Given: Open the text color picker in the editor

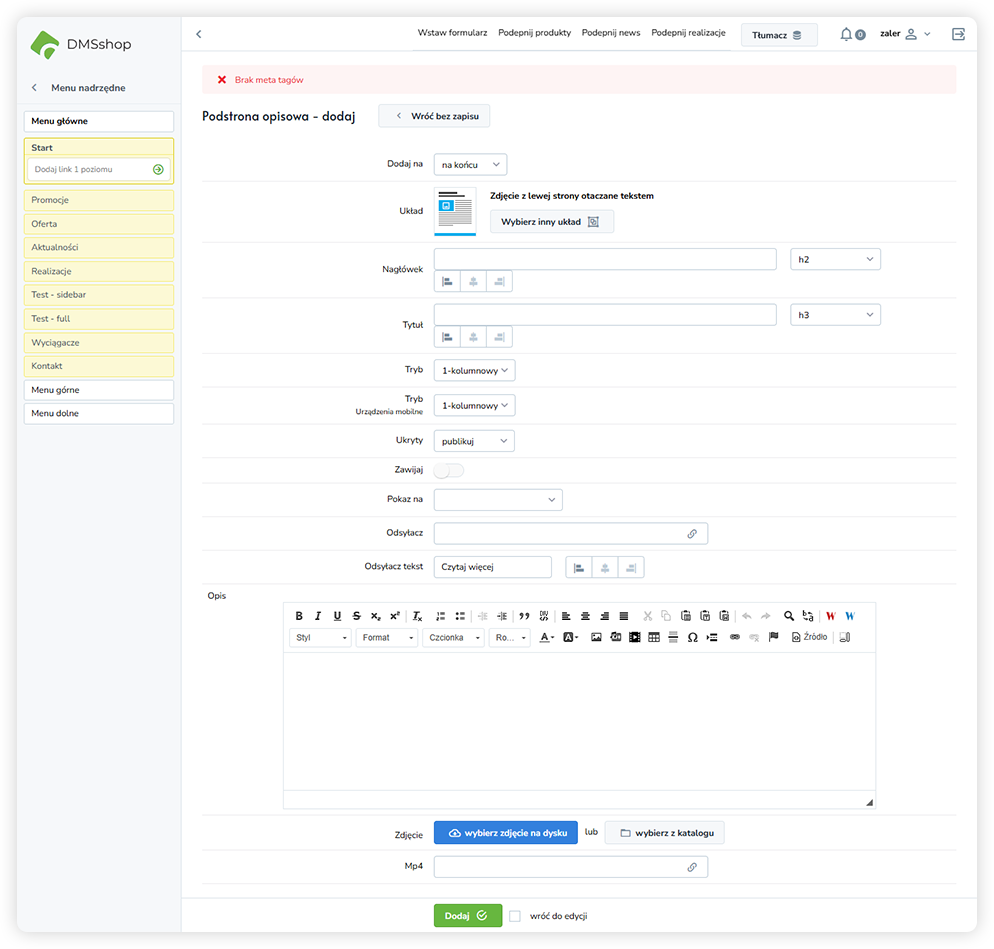Looking at the screenshot, I should coord(547,637).
